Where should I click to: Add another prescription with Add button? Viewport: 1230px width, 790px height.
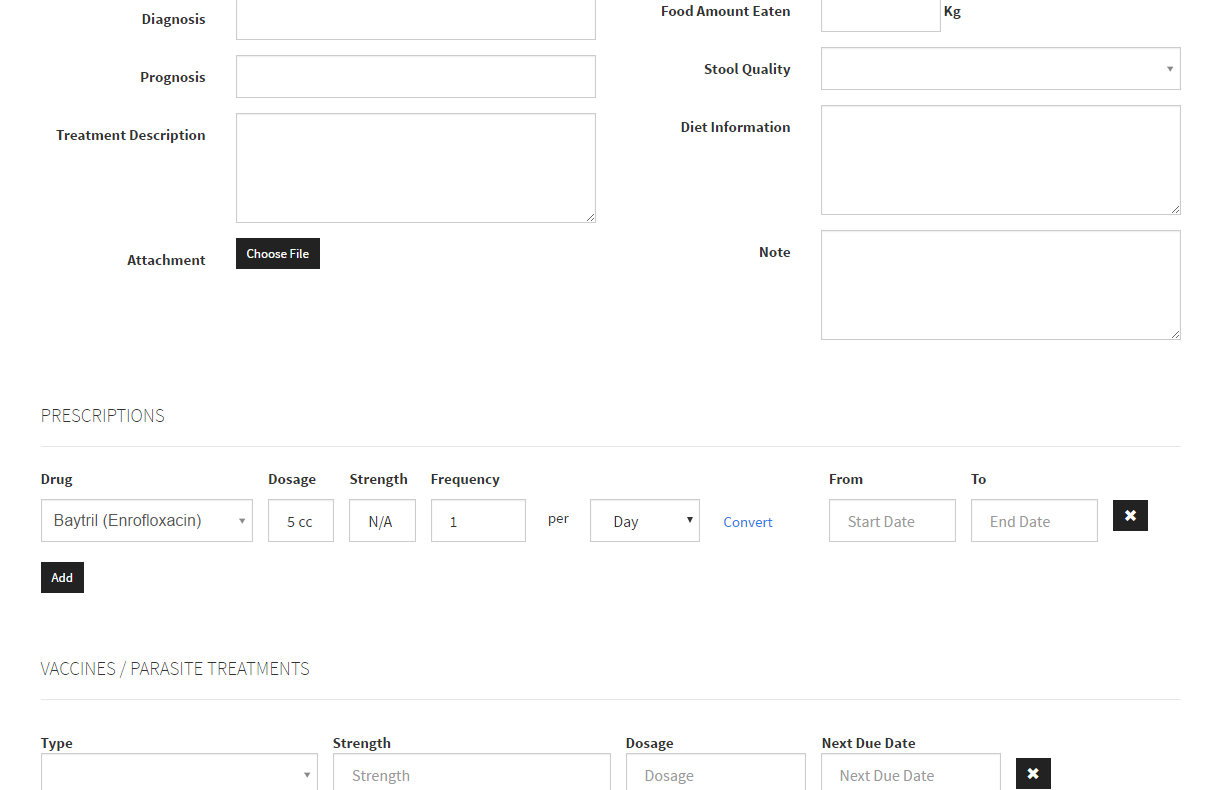pyautogui.click(x=62, y=578)
